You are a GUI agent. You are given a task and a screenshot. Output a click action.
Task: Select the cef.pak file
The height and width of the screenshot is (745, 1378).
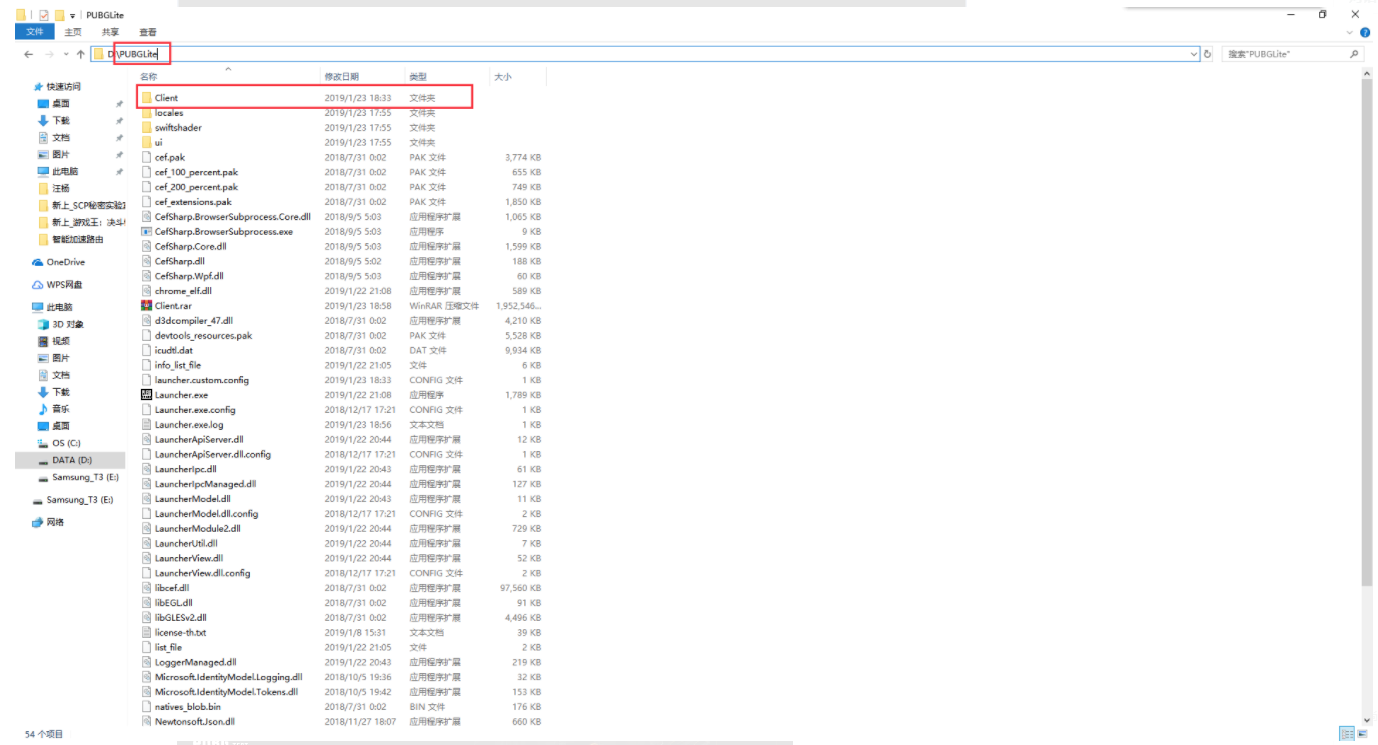point(170,158)
